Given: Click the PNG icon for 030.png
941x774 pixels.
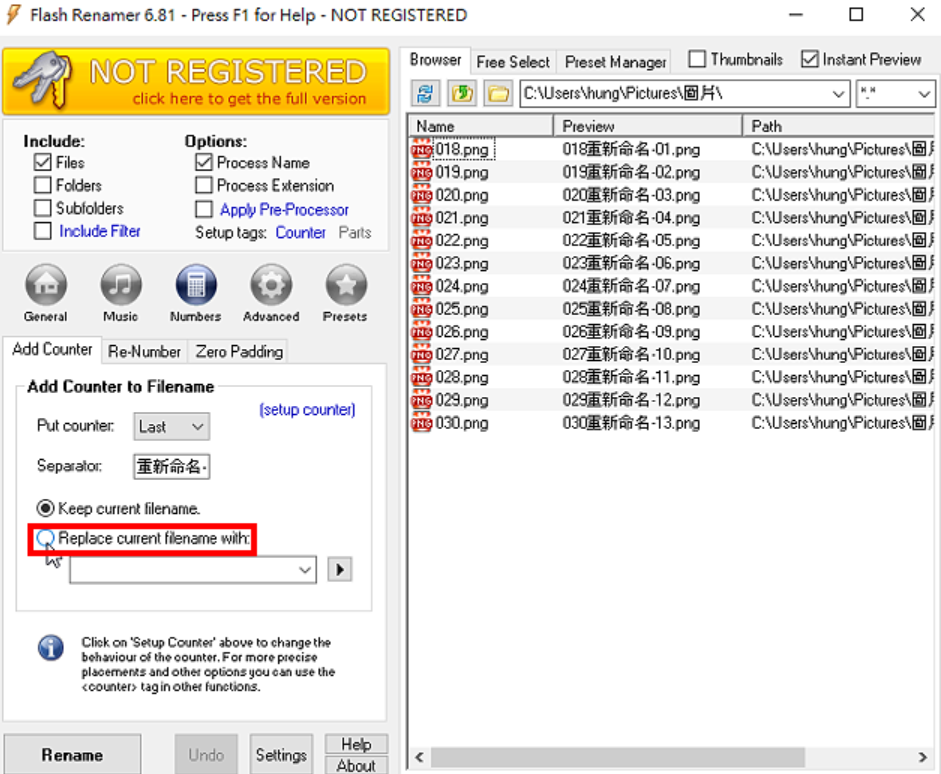Looking at the screenshot, I should (421, 423).
